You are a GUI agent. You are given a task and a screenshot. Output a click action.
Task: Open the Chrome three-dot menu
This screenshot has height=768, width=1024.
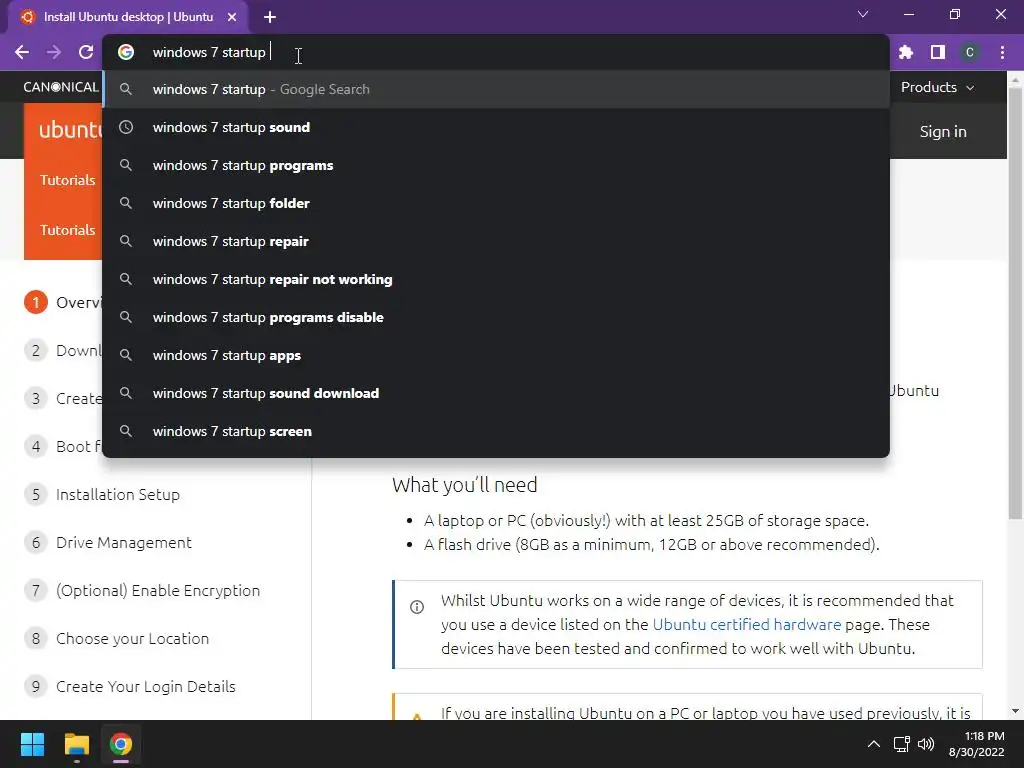pos(1002,52)
